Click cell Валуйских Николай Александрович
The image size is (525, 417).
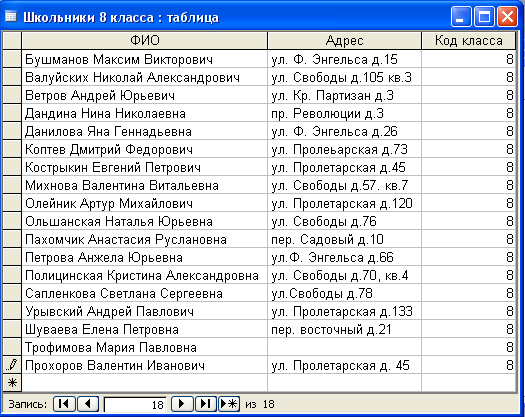point(144,77)
